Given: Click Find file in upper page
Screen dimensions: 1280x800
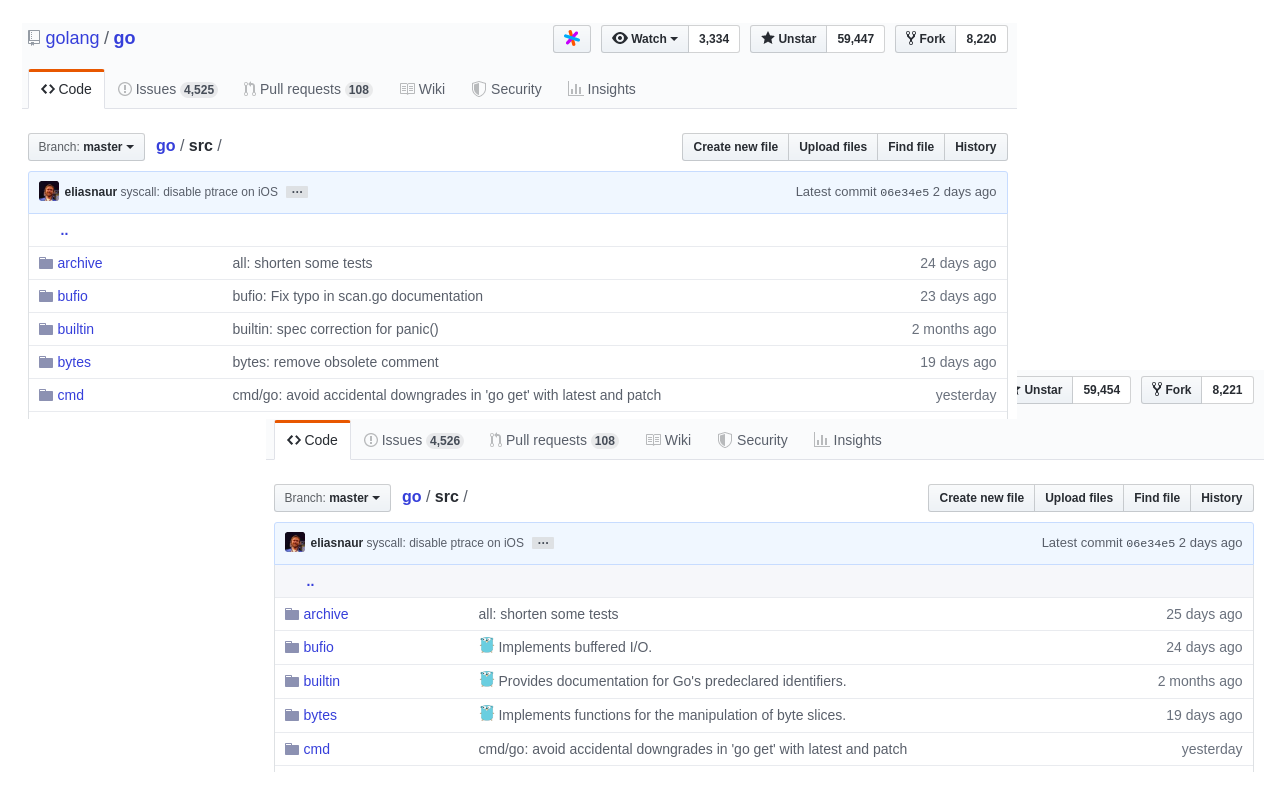Looking at the screenshot, I should tap(911, 147).
